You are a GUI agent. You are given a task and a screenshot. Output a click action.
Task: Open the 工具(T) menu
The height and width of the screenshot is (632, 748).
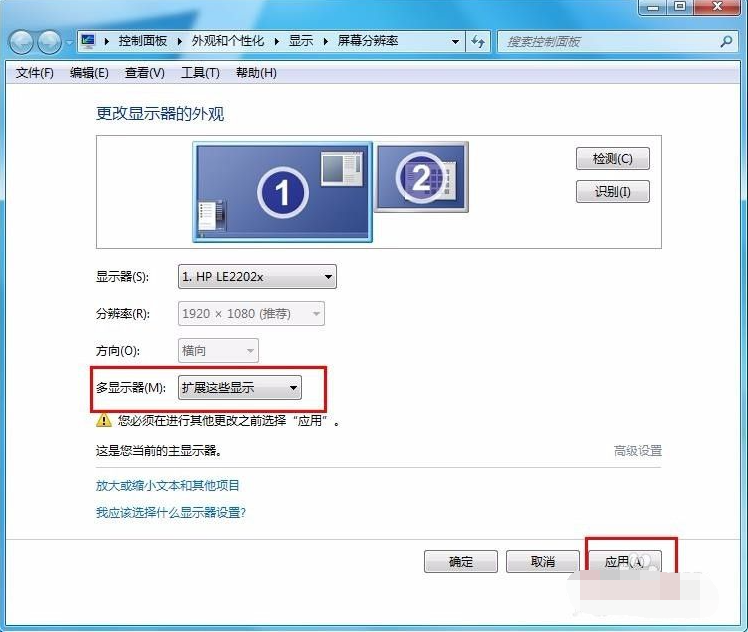200,73
